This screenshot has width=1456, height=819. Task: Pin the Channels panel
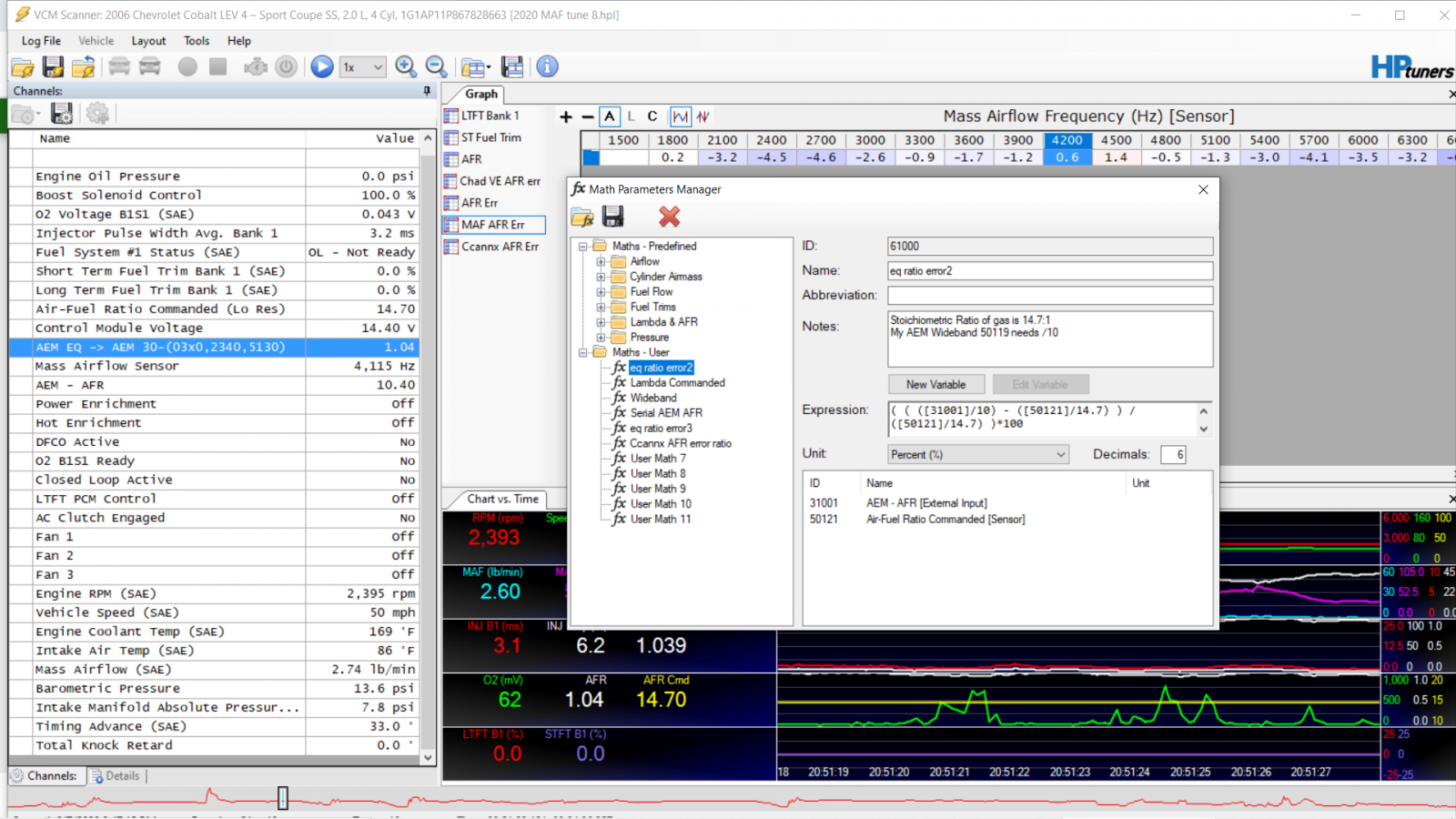coord(427,91)
